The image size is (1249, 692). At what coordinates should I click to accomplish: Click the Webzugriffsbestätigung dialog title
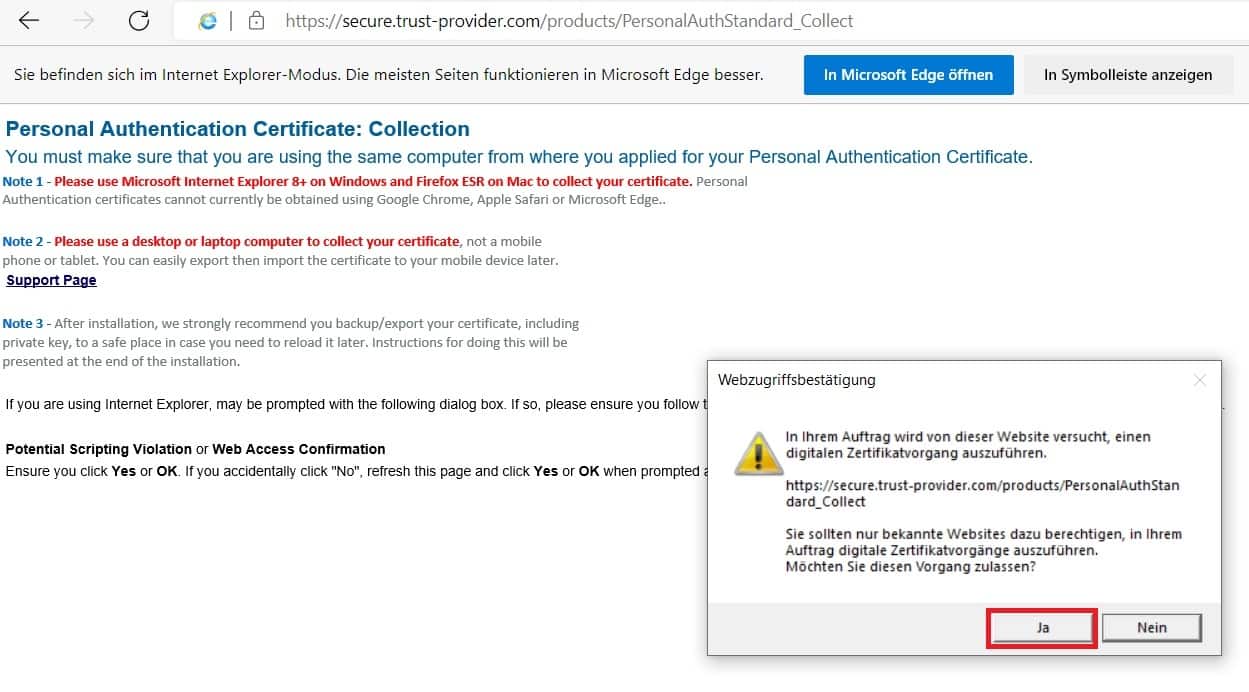(x=797, y=380)
